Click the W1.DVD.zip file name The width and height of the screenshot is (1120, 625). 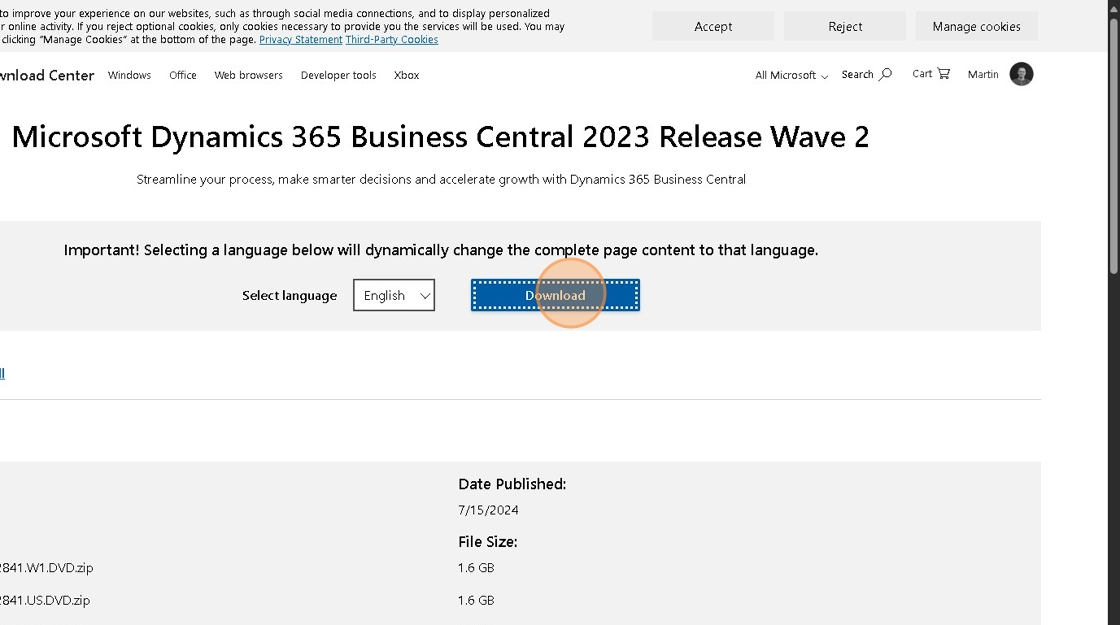click(x=46, y=568)
